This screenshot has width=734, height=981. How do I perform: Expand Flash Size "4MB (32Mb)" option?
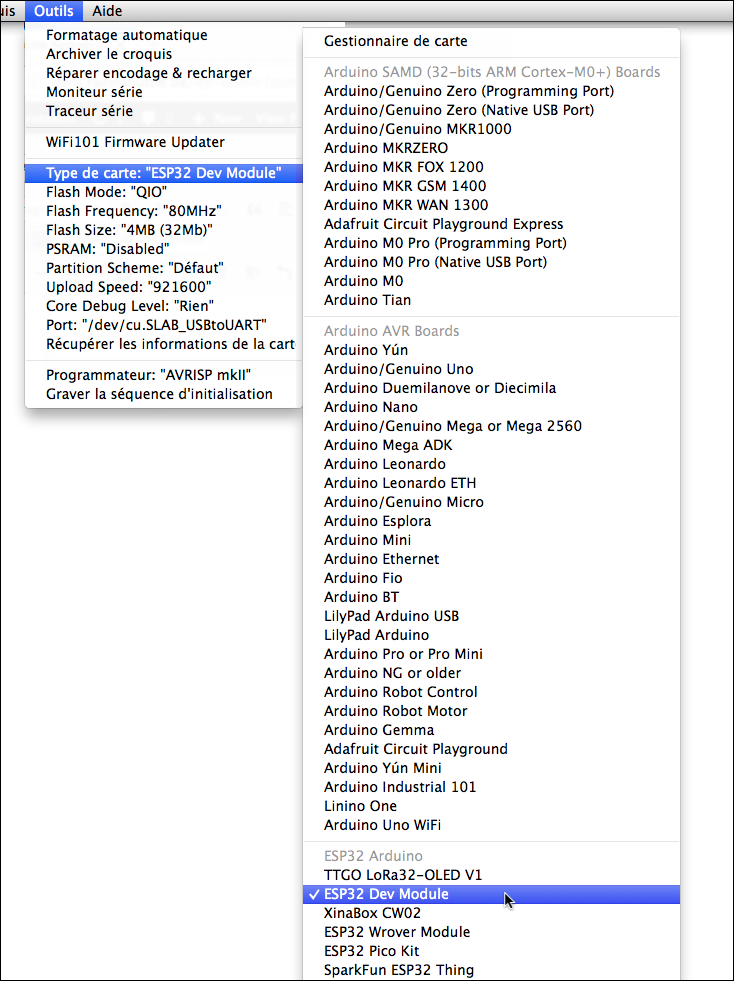pos(163,230)
